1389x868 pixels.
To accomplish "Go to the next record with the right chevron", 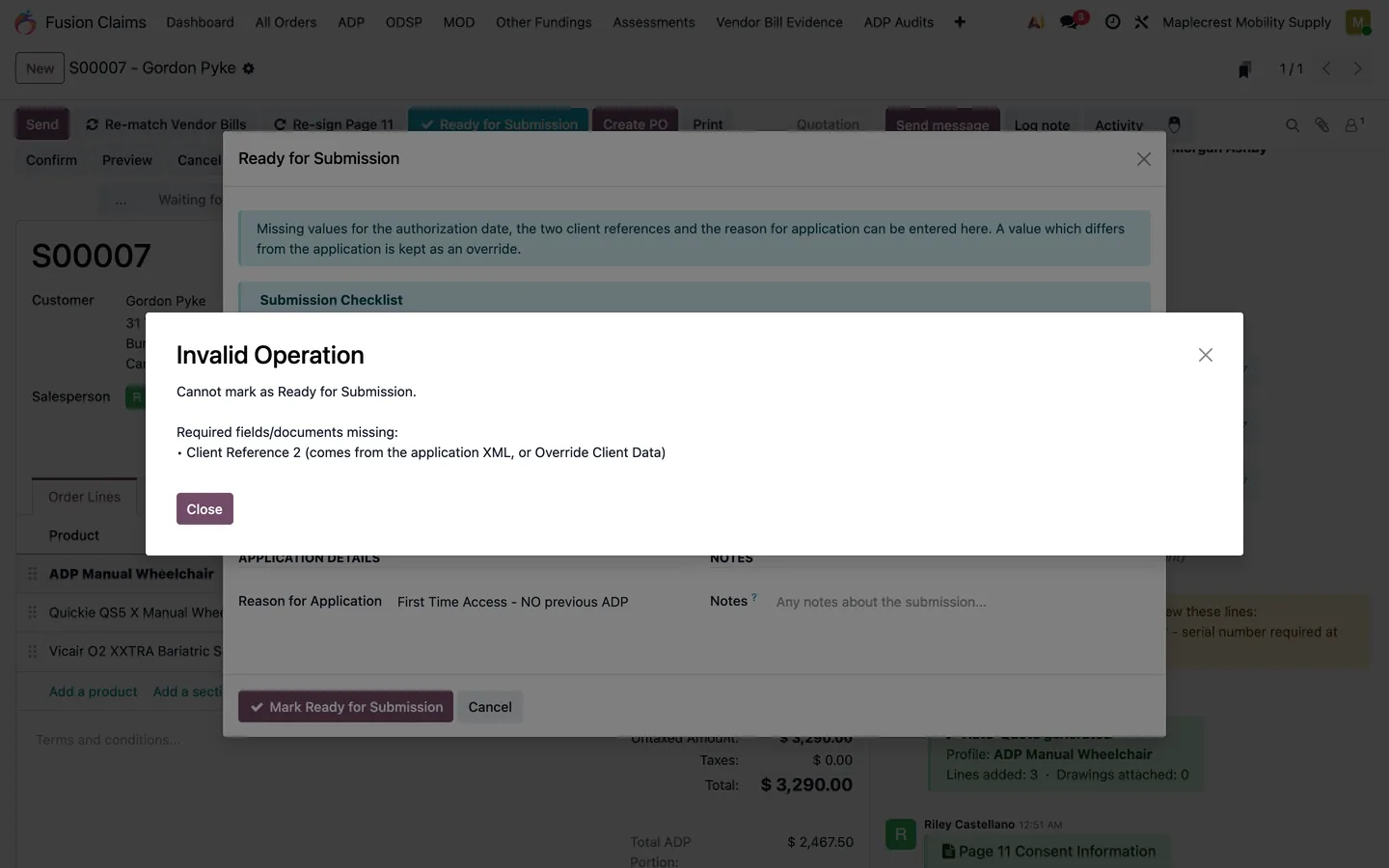I will click(1357, 68).
